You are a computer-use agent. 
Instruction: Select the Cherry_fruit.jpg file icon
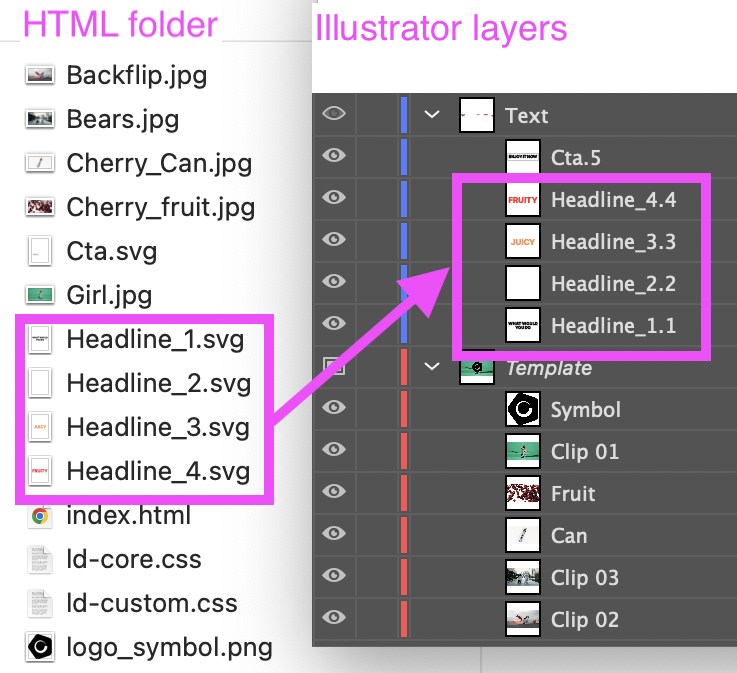pos(39,206)
